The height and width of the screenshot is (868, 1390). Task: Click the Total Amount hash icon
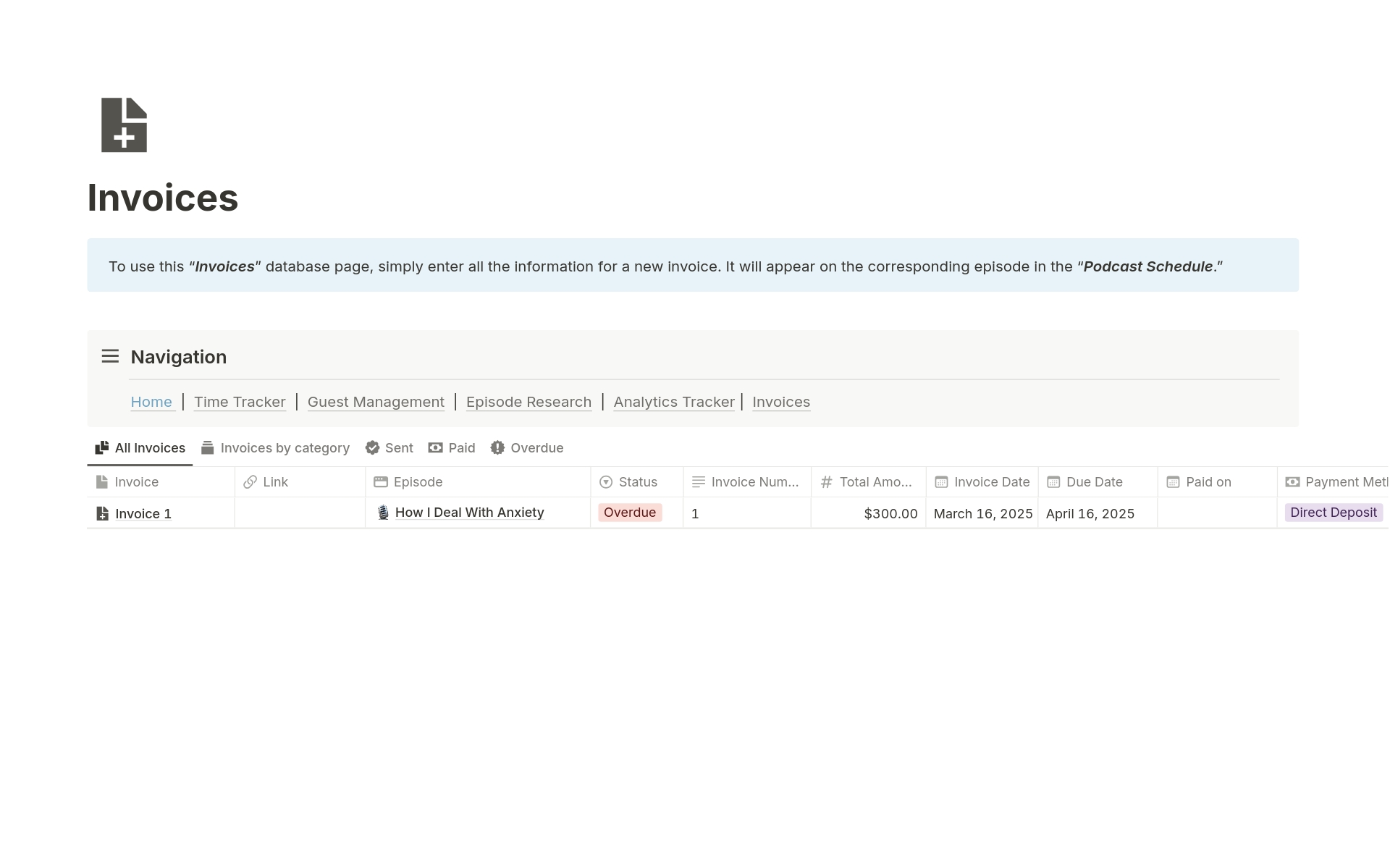click(x=826, y=482)
